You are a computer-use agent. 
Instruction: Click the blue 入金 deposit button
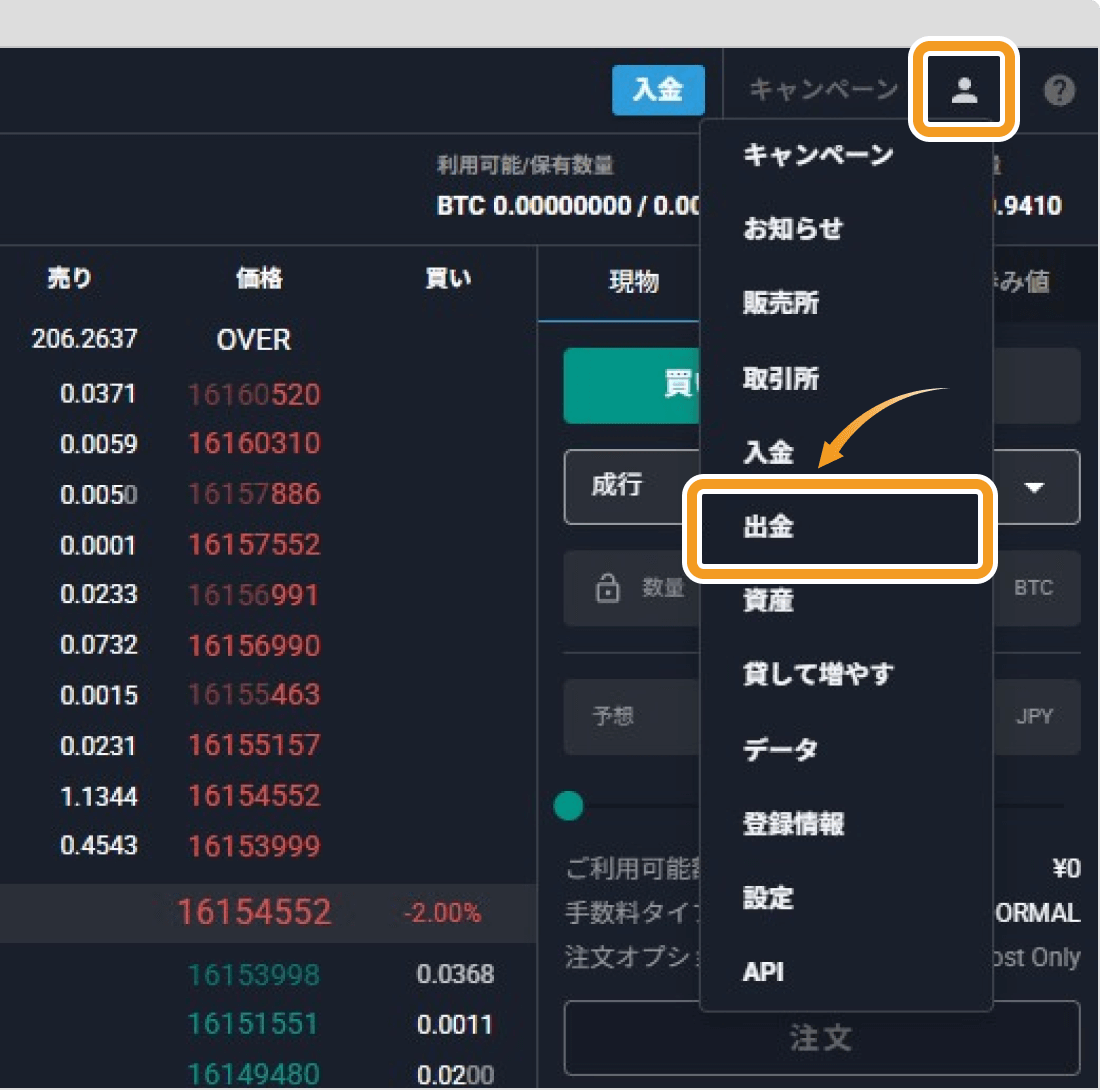[x=658, y=90]
